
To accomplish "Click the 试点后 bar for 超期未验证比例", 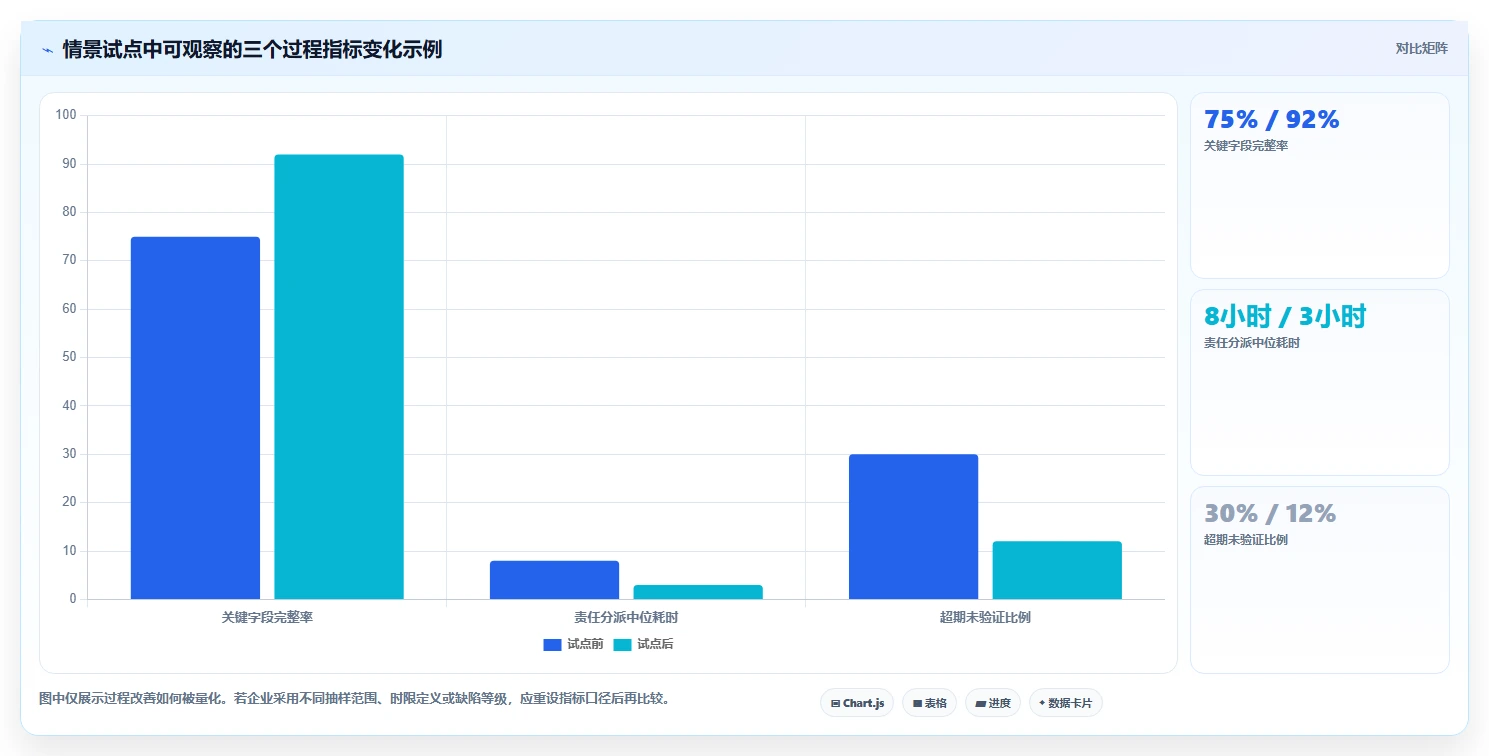I will click(1057, 570).
